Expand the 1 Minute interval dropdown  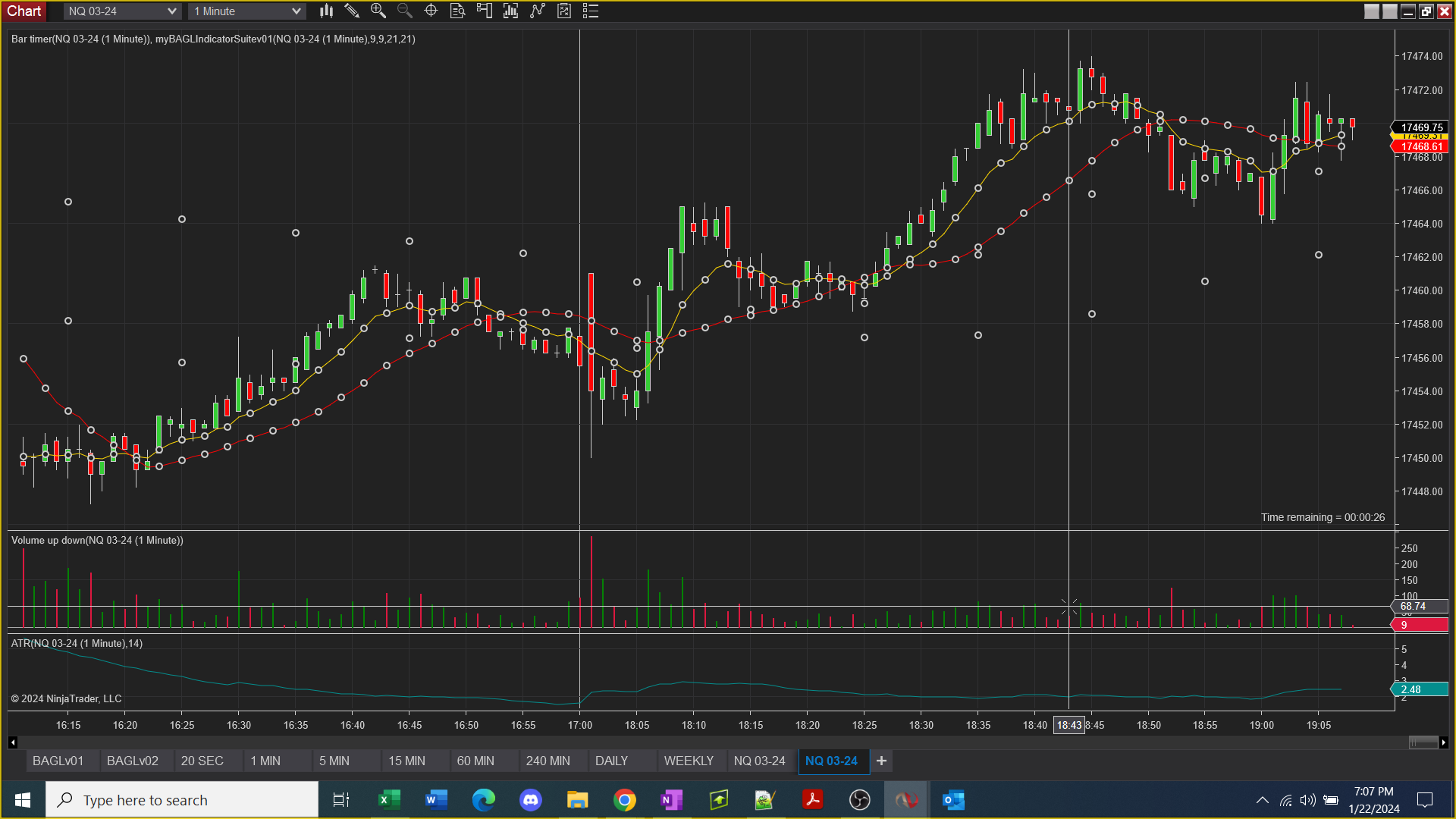click(x=296, y=11)
